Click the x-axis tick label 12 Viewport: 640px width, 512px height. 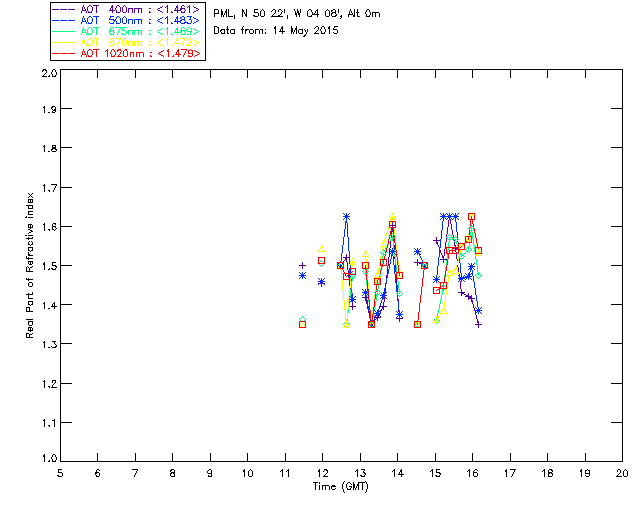322,473
